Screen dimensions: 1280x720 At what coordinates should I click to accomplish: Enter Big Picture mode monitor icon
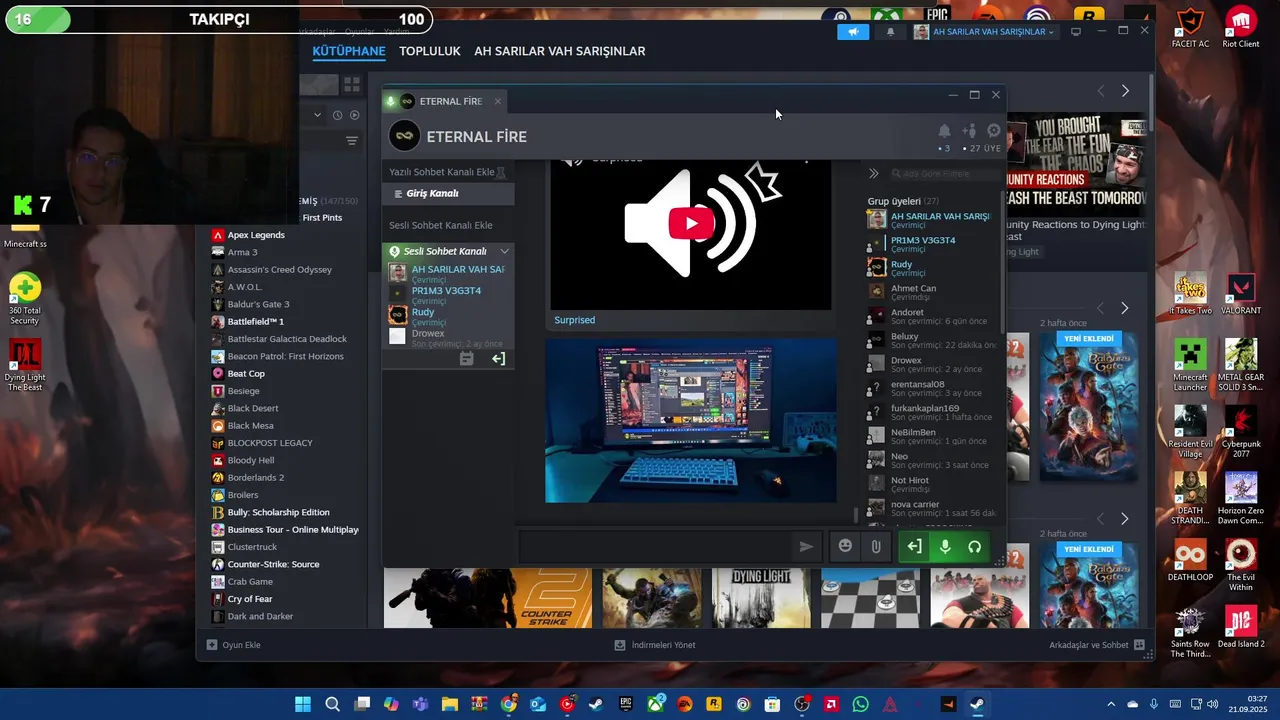(1076, 32)
